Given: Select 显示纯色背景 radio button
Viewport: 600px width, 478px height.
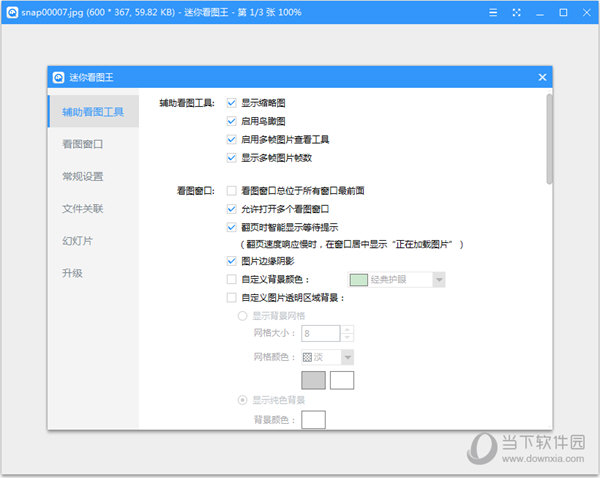Looking at the screenshot, I should [242, 400].
